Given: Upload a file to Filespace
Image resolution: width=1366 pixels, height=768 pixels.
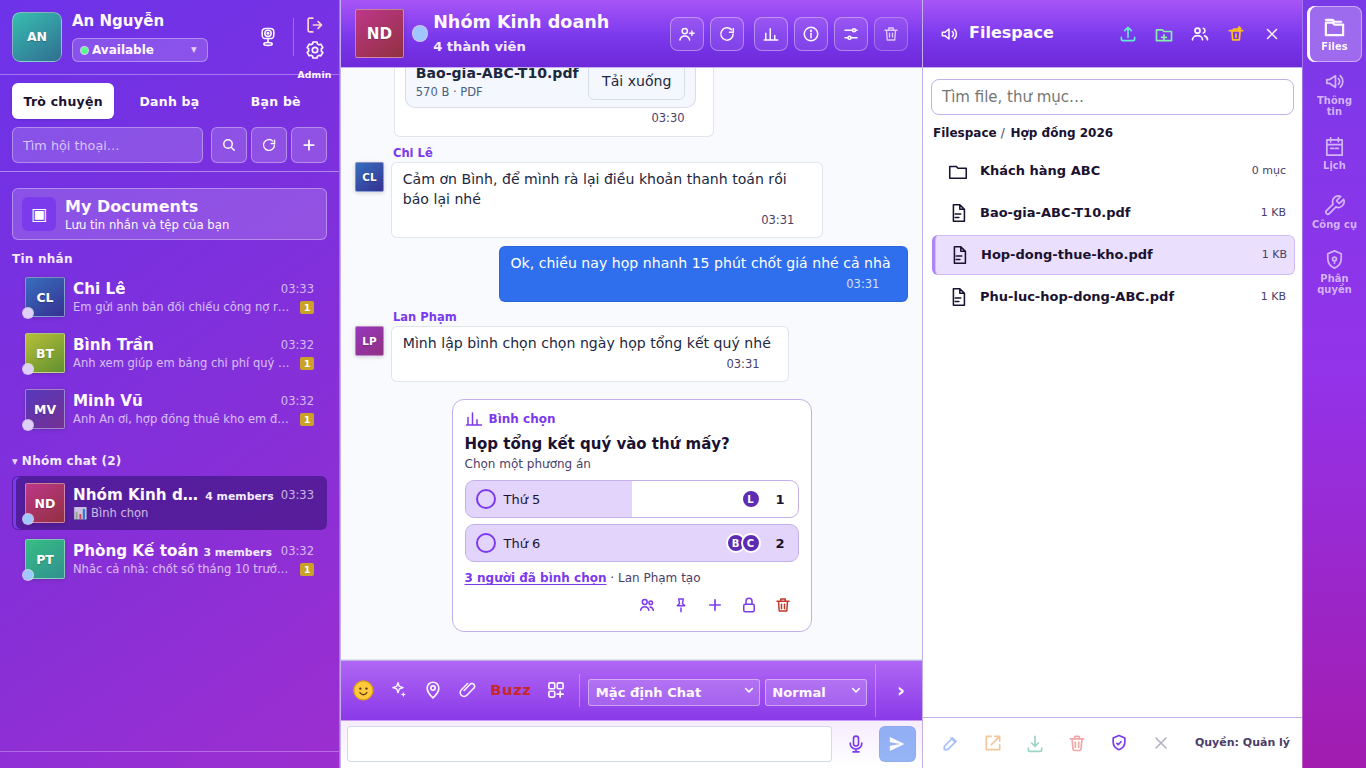Looking at the screenshot, I should [x=1128, y=34].
